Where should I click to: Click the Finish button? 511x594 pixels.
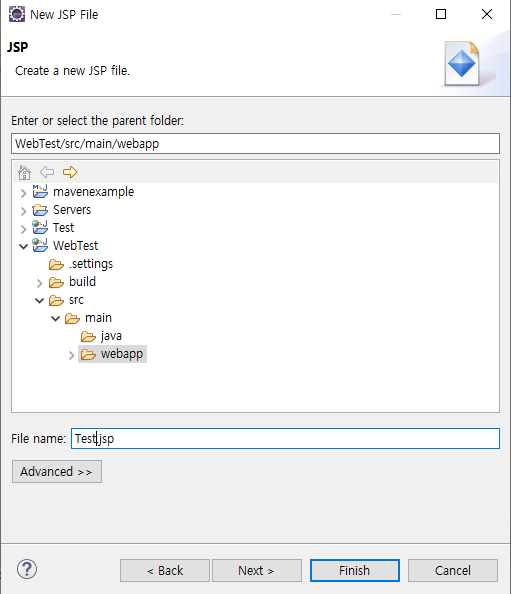(355, 571)
